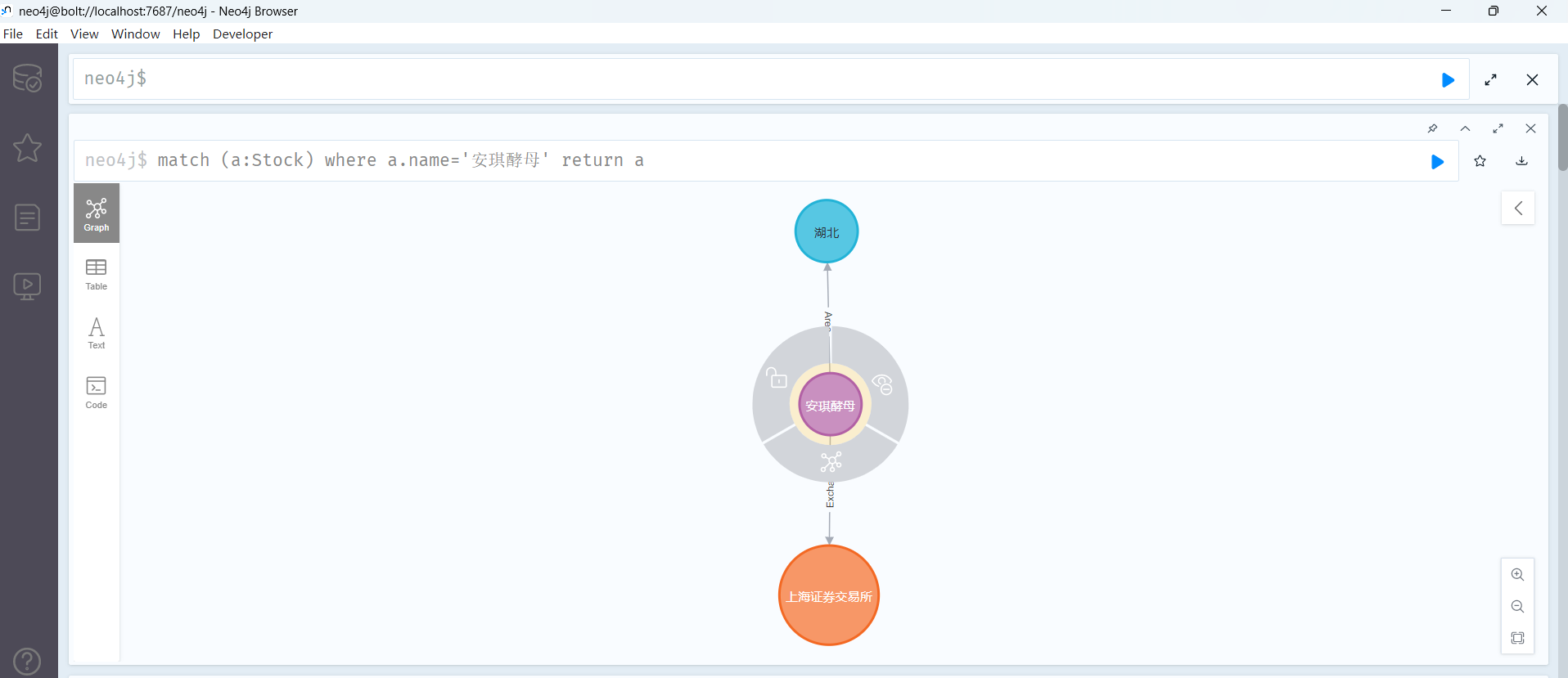Screen dimensions: 1568x678
Task: Expand the top editor to fullscreen
Action: [1490, 80]
